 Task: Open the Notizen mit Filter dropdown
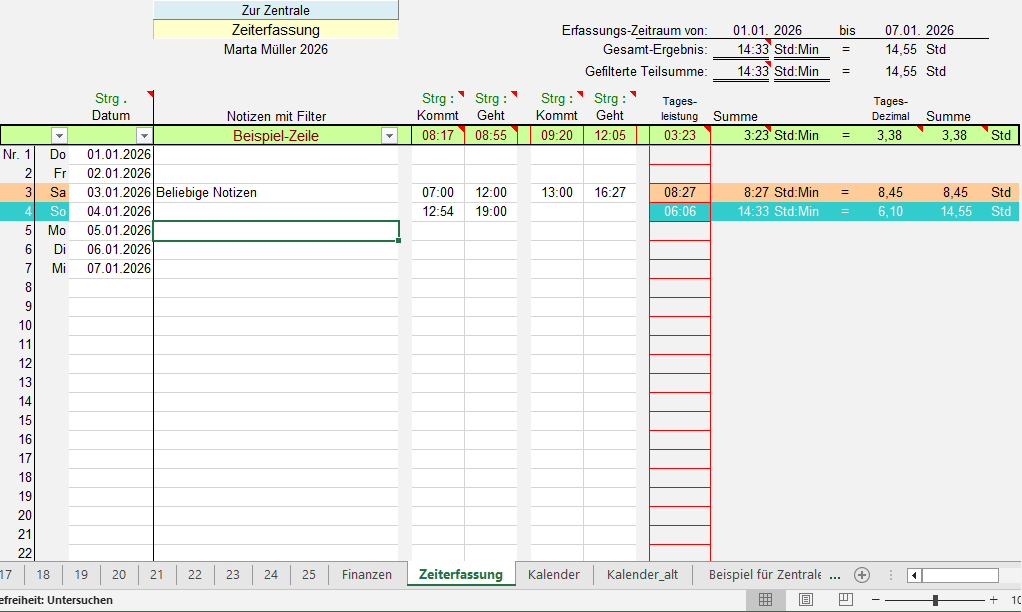click(x=389, y=136)
